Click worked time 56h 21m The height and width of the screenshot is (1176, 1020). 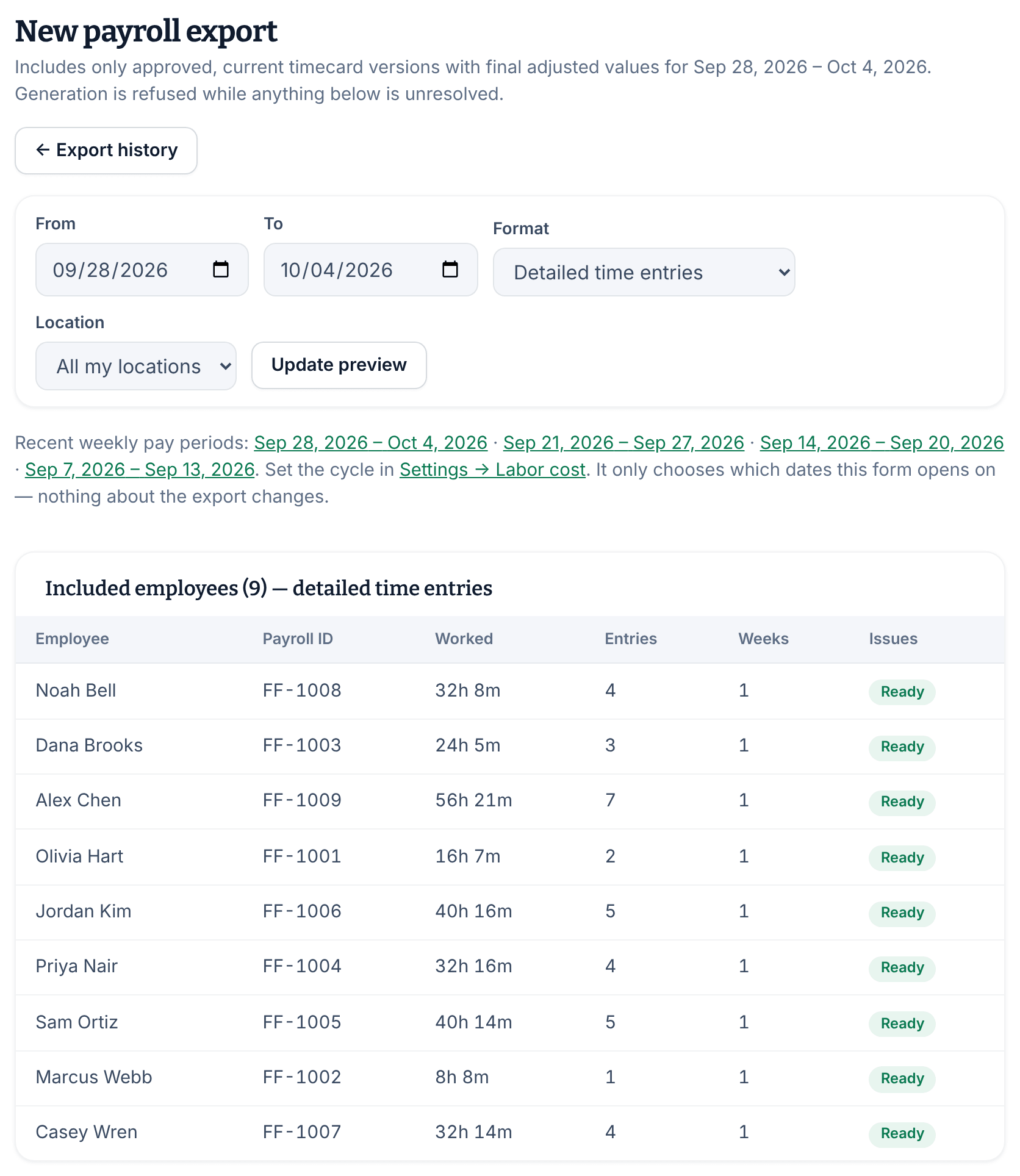pos(474,800)
